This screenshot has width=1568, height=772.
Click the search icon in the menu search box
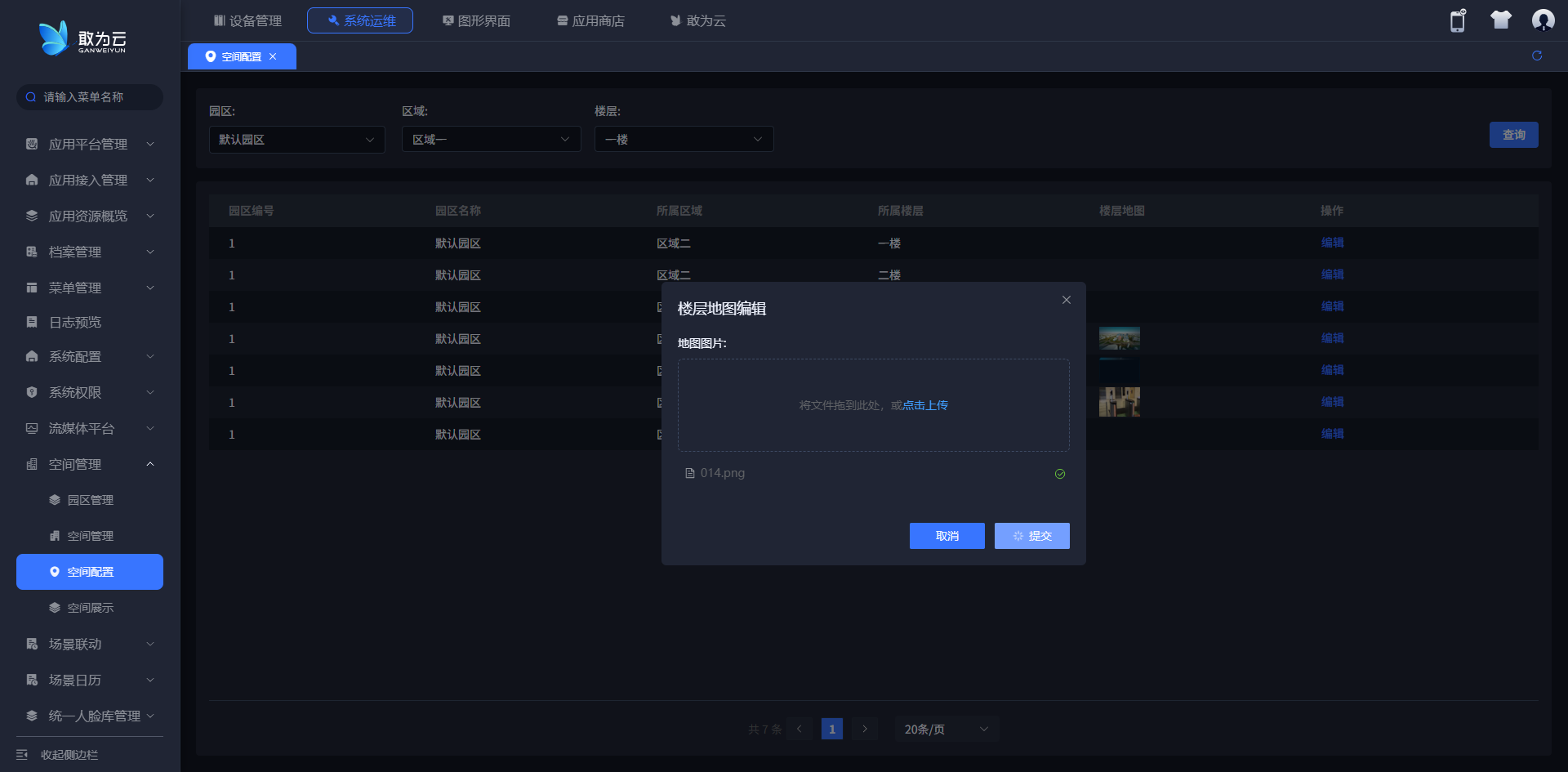pos(31,97)
